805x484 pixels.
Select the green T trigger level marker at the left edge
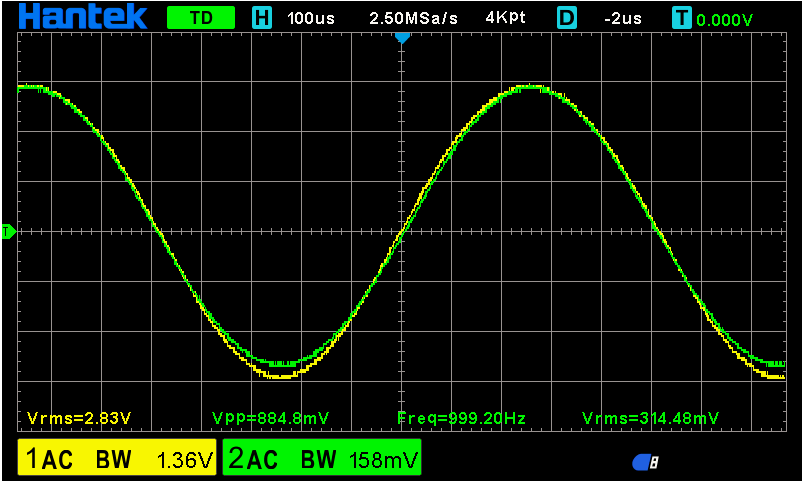[8, 232]
